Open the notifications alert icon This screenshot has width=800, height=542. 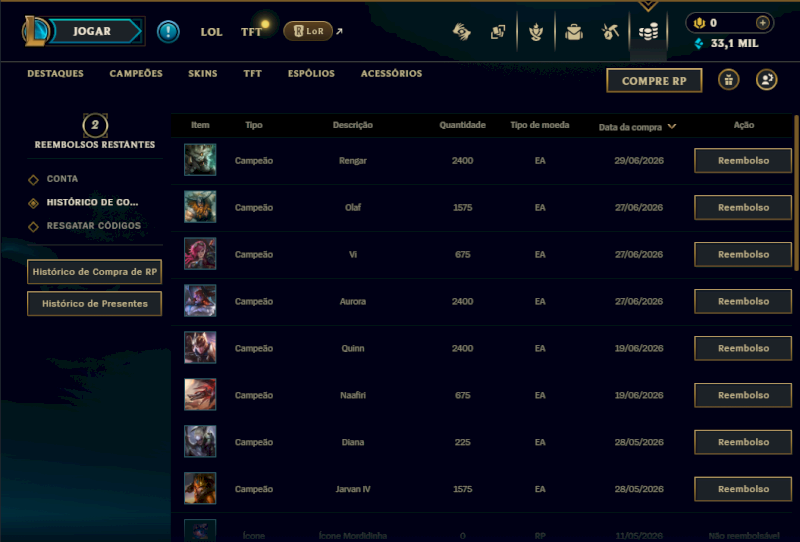168,32
